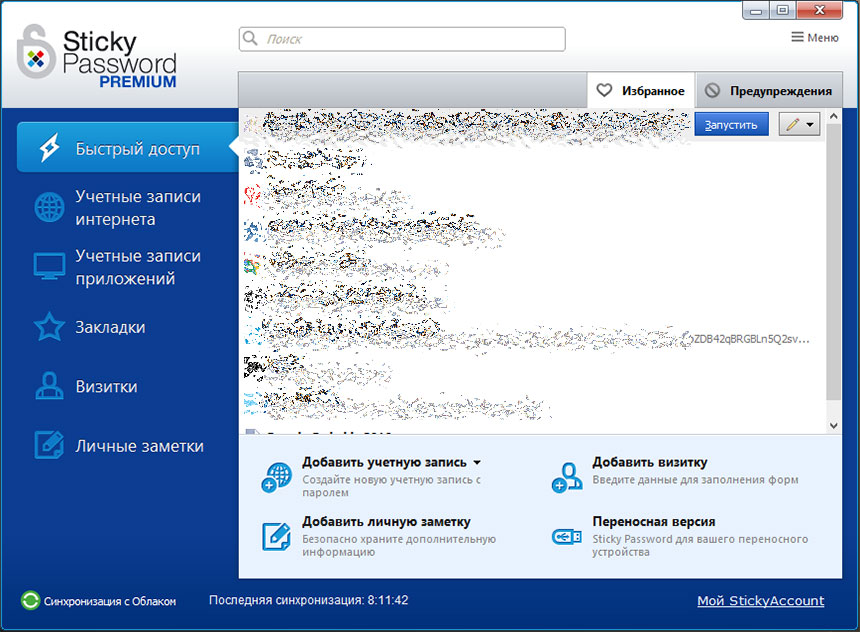Click the notepad icon for secure memos
The height and width of the screenshot is (632, 860).
point(49,445)
